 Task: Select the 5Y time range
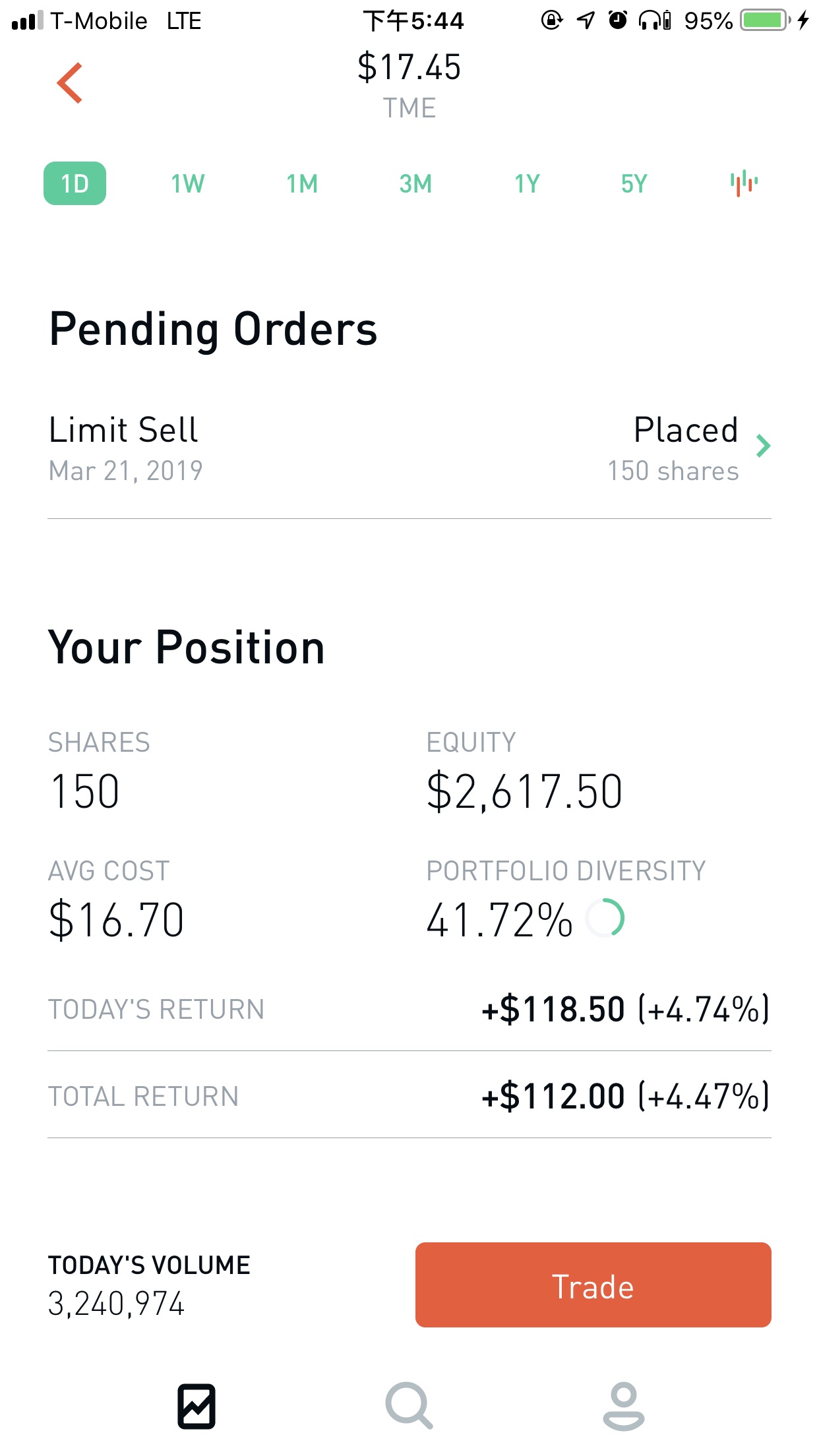[x=634, y=183]
